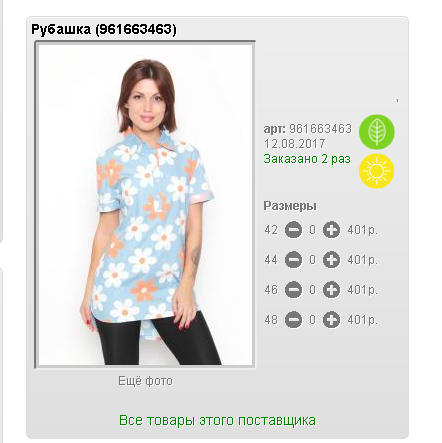This screenshot has width=442, height=443.
Task: Click minus icon for size 44
Action: pos(293,260)
